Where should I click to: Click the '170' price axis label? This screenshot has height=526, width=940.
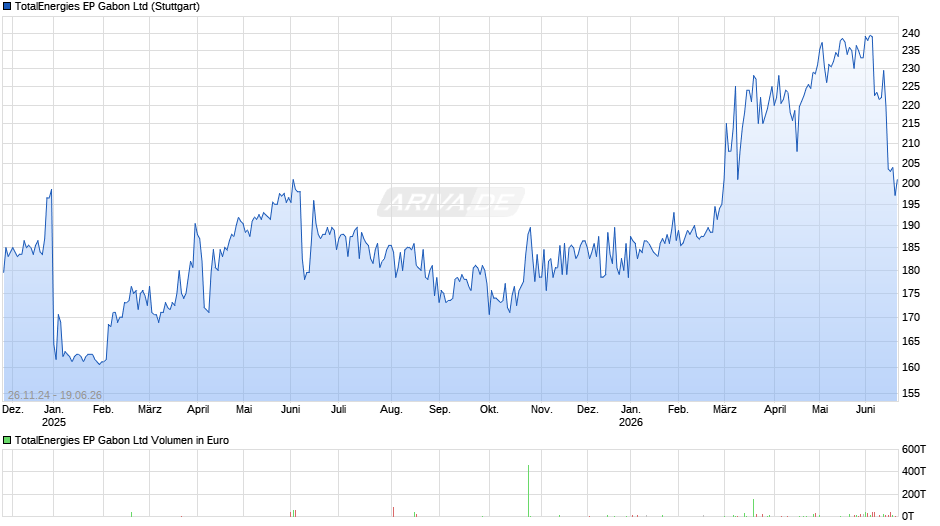point(911,317)
